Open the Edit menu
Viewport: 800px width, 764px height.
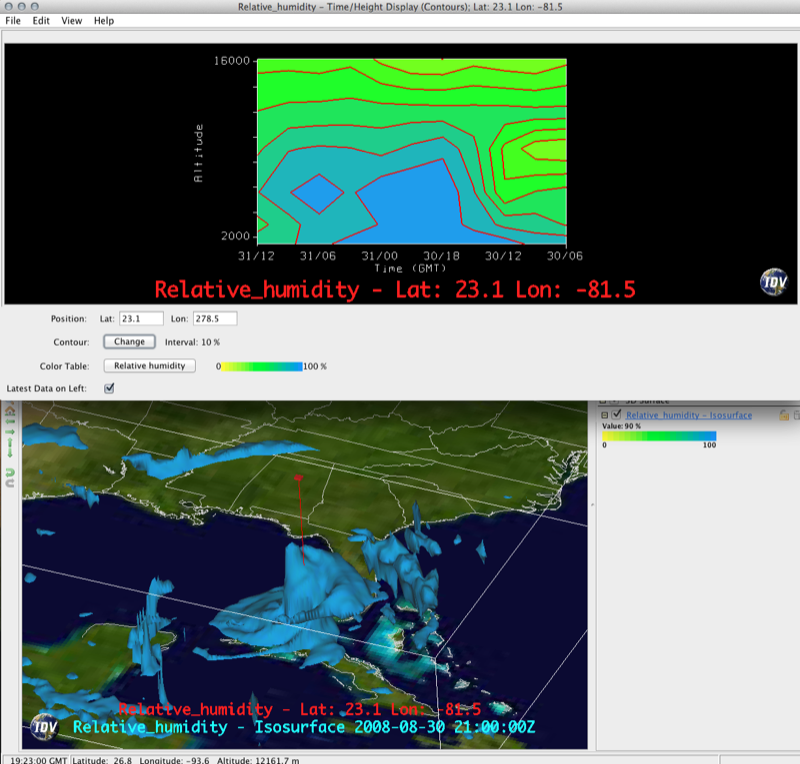(41, 21)
